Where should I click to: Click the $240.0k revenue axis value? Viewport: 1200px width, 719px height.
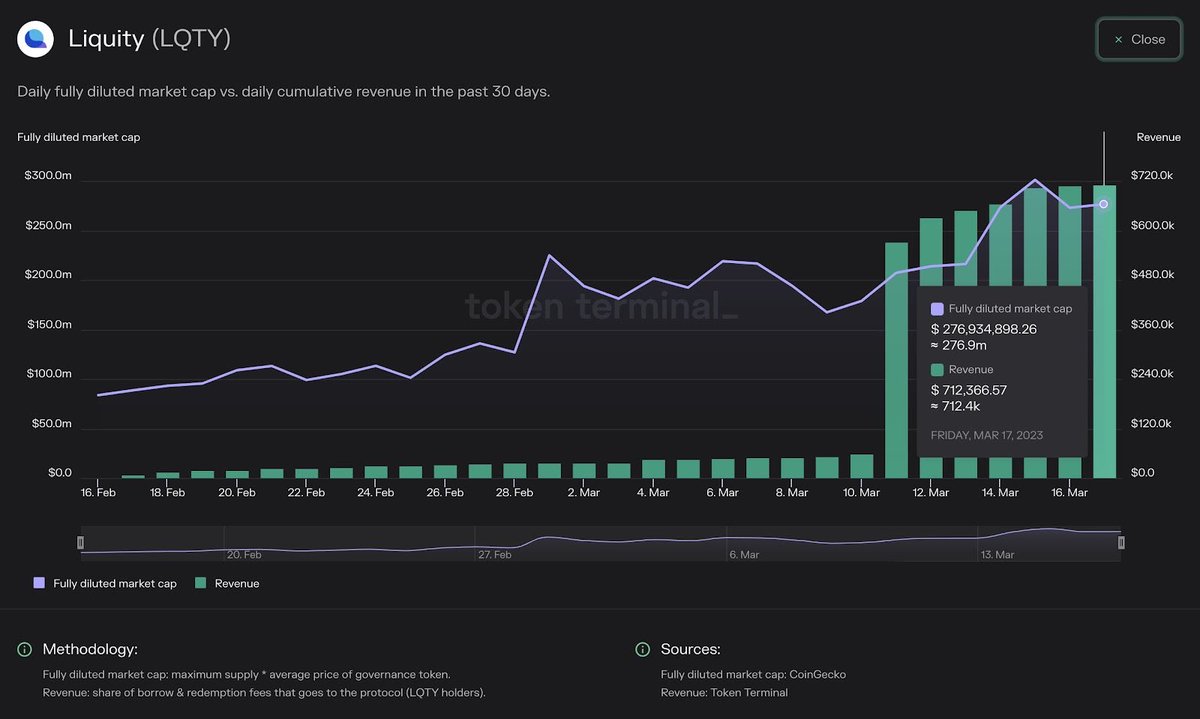1151,374
